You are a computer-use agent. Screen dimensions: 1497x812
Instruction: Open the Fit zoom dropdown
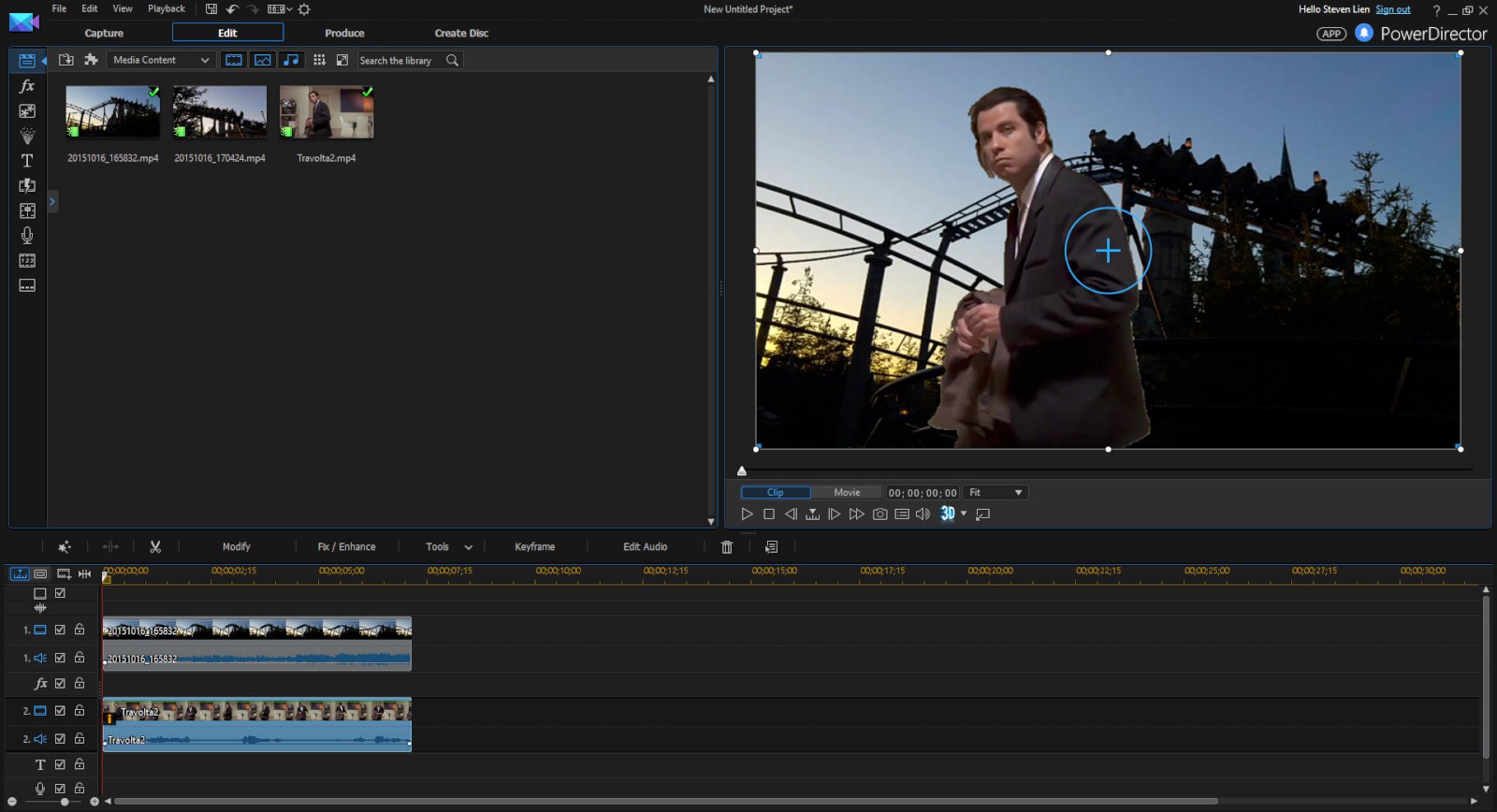996,492
